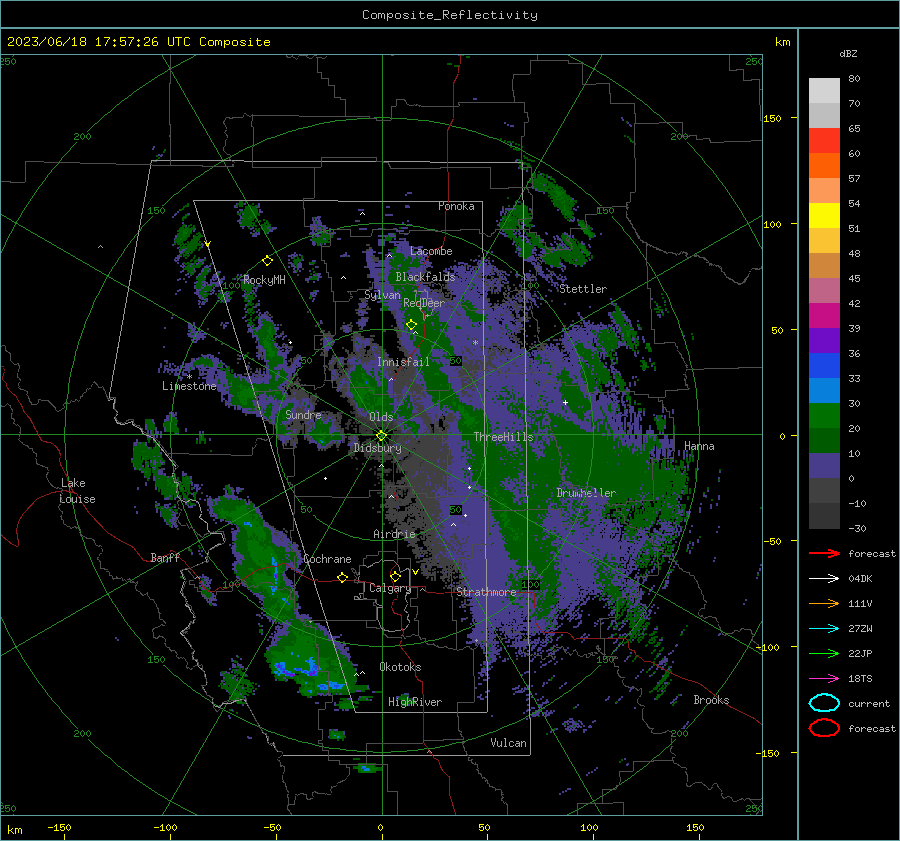Viewport: 900px width, 841px height.
Task: Click the orange 111V arrow legend icon
Action: [x=824, y=603]
